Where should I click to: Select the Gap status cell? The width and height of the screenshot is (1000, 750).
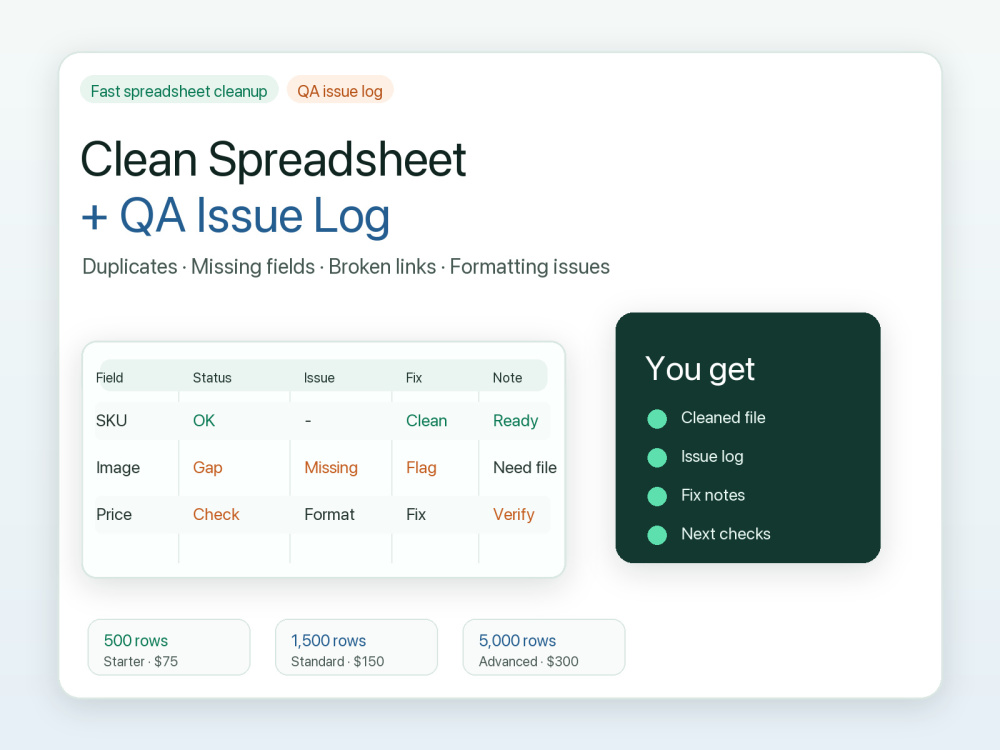point(208,467)
